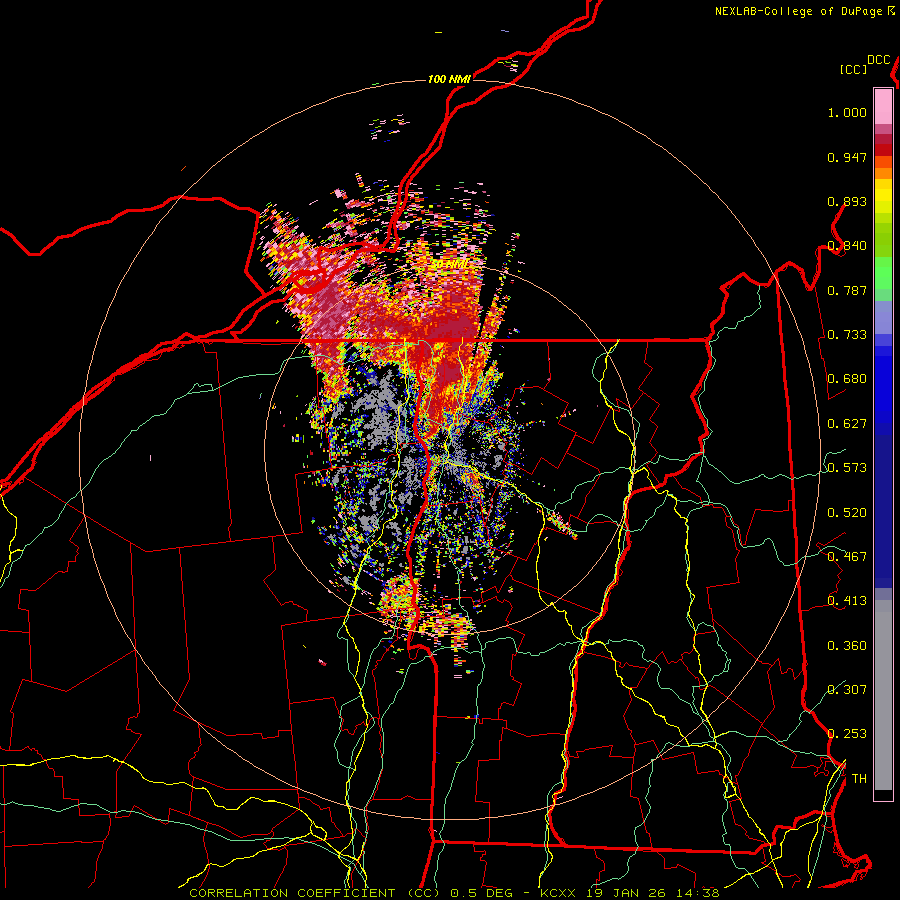
Task: Click the 0.413 scale value
Action: click(847, 601)
